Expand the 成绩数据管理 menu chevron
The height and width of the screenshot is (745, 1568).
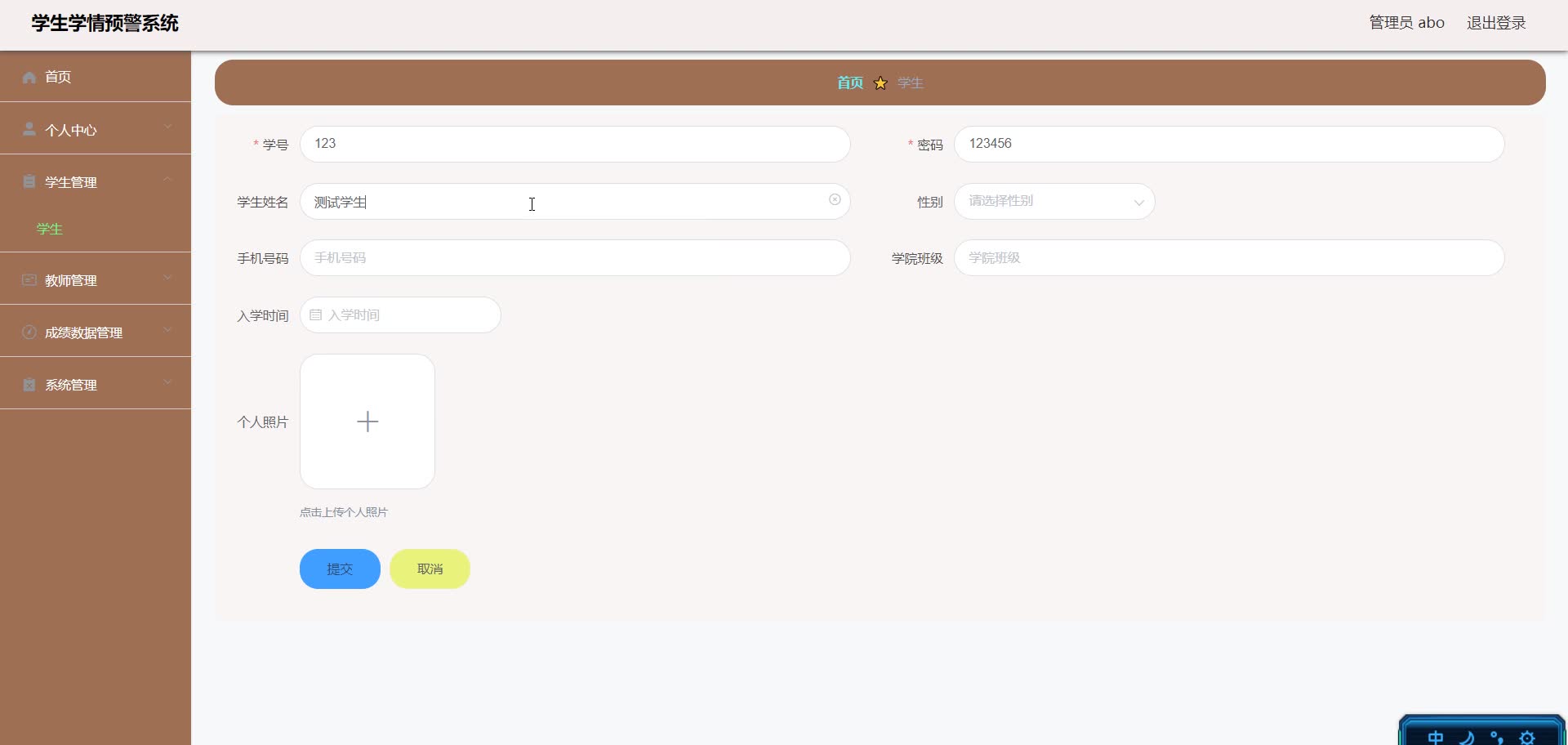167,329
